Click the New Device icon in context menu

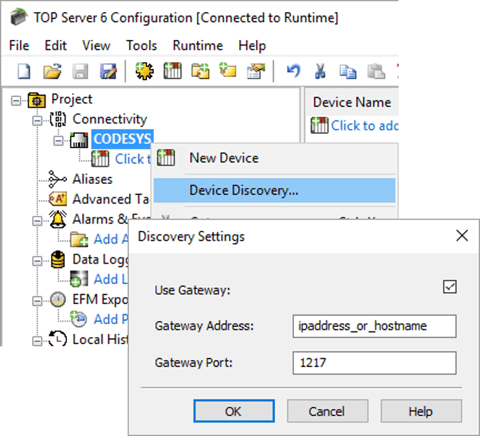[x=166, y=158]
